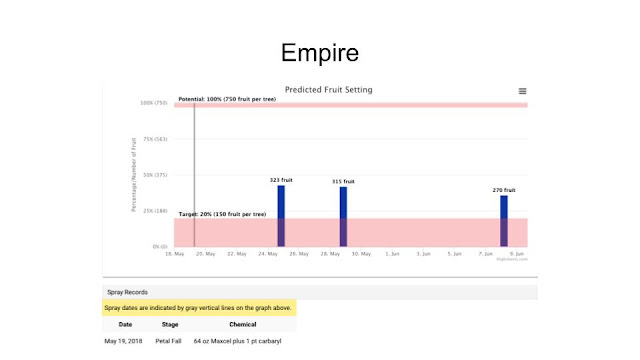Click the 25% (188) y-axis label
The height and width of the screenshot is (360, 640).
tap(155, 211)
